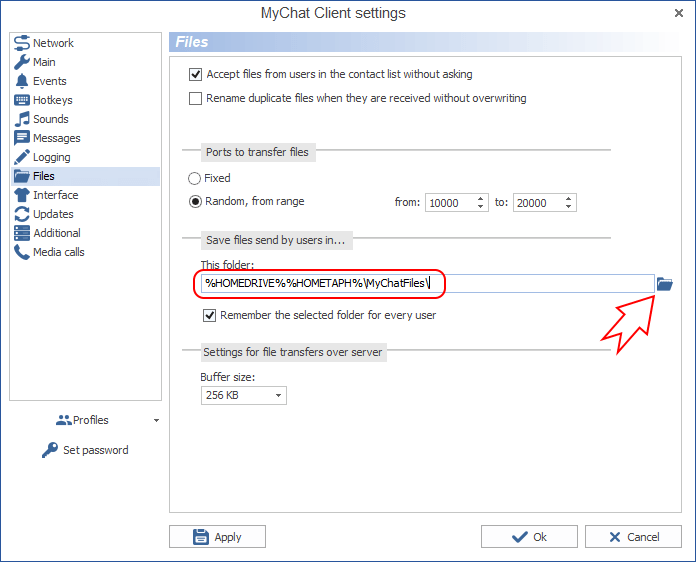
Task: Go to Updates settings
Action: (85, 214)
